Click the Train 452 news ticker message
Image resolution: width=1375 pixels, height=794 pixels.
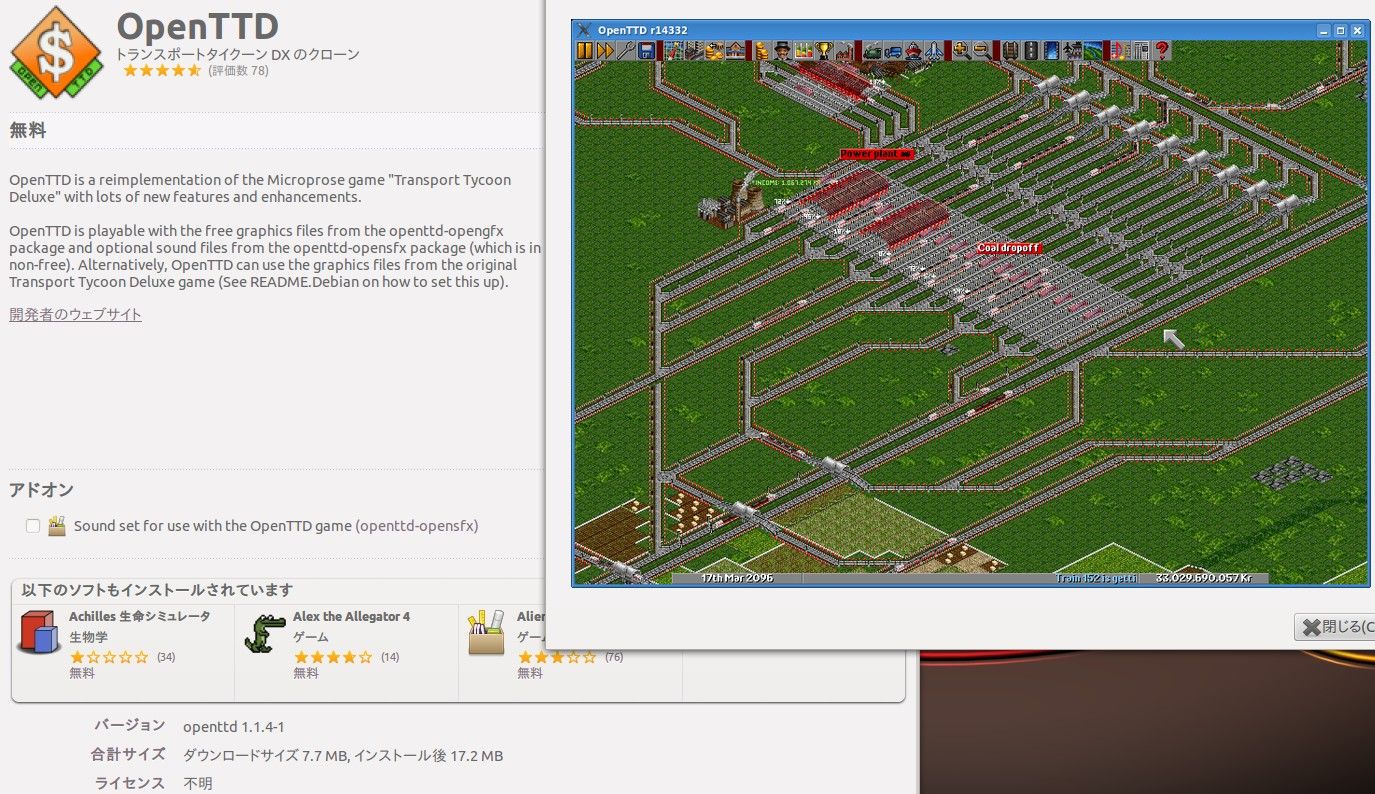[x=1098, y=578]
